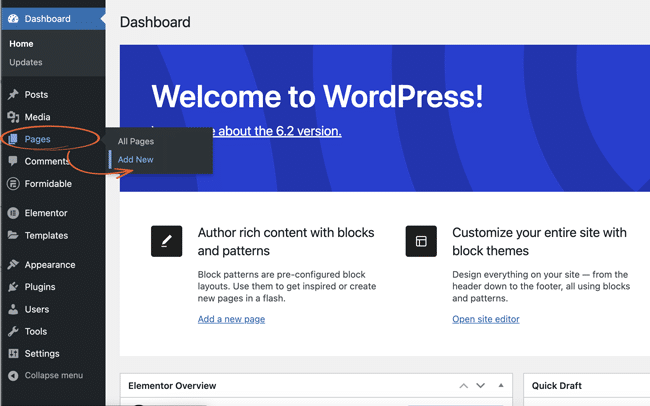This screenshot has height=406, width=650.
Task: Click the 'Welcome to WordPress!' heading
Action: [317, 96]
